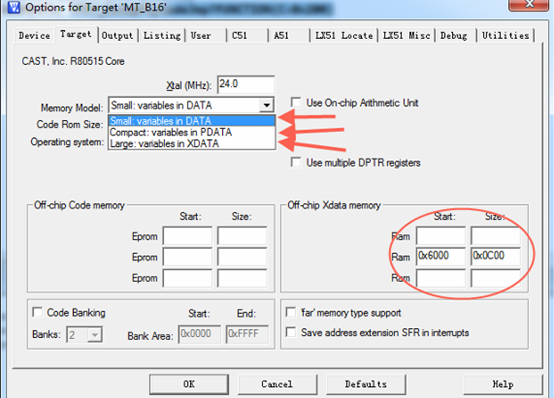Click the Code Rom Size label
The width and height of the screenshot is (554, 398).
point(70,124)
